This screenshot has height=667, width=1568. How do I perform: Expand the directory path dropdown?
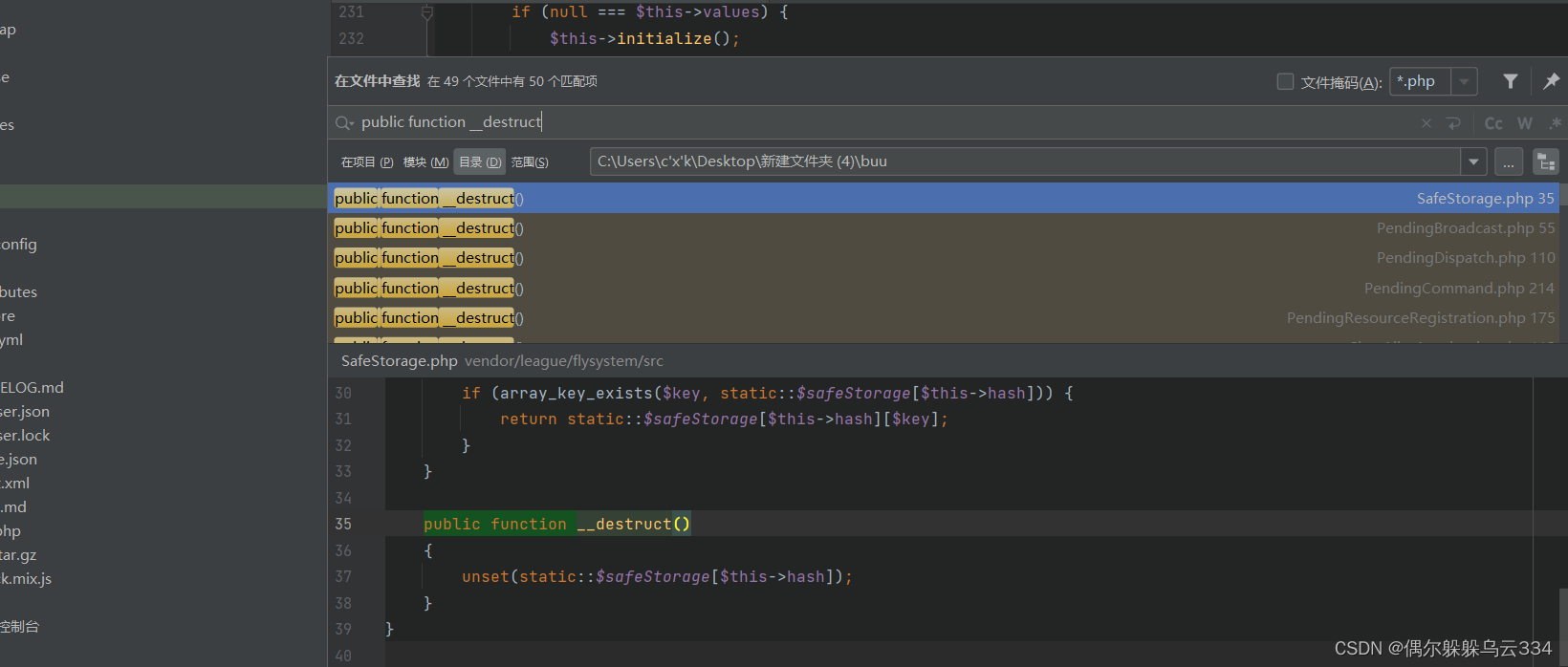[x=1473, y=162]
